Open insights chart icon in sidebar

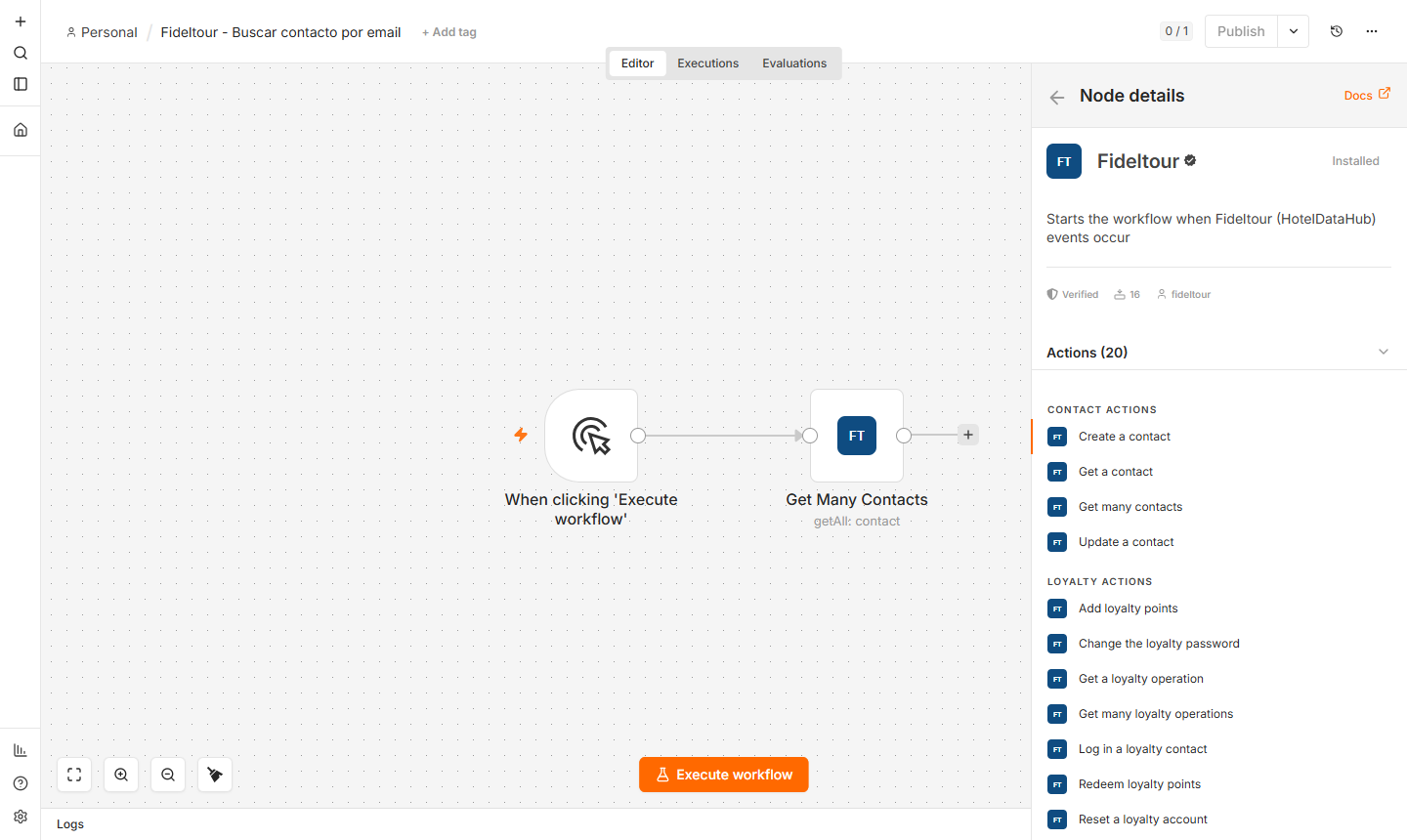coord(21,750)
